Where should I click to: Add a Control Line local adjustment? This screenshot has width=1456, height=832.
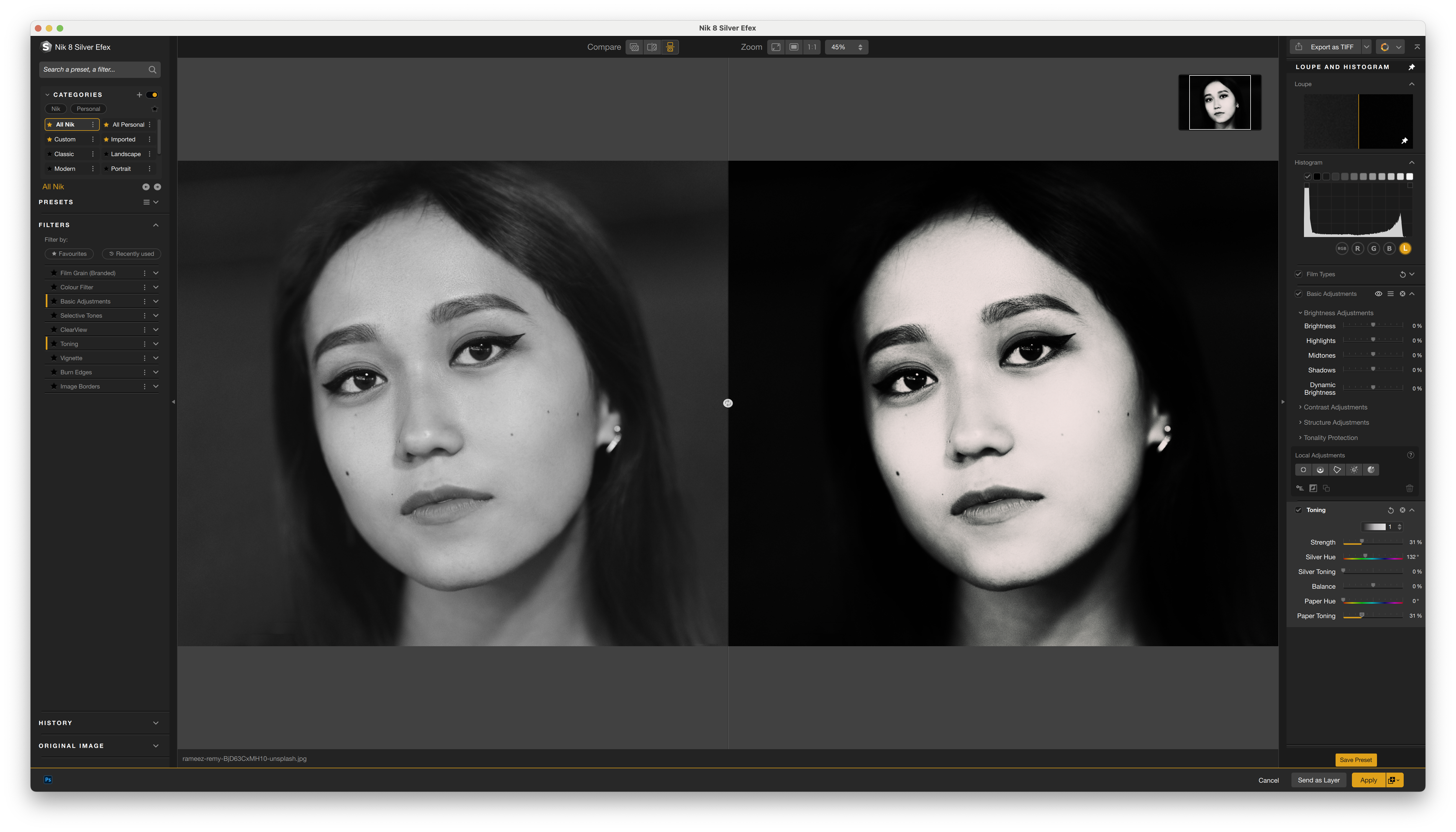pyautogui.click(x=1321, y=470)
